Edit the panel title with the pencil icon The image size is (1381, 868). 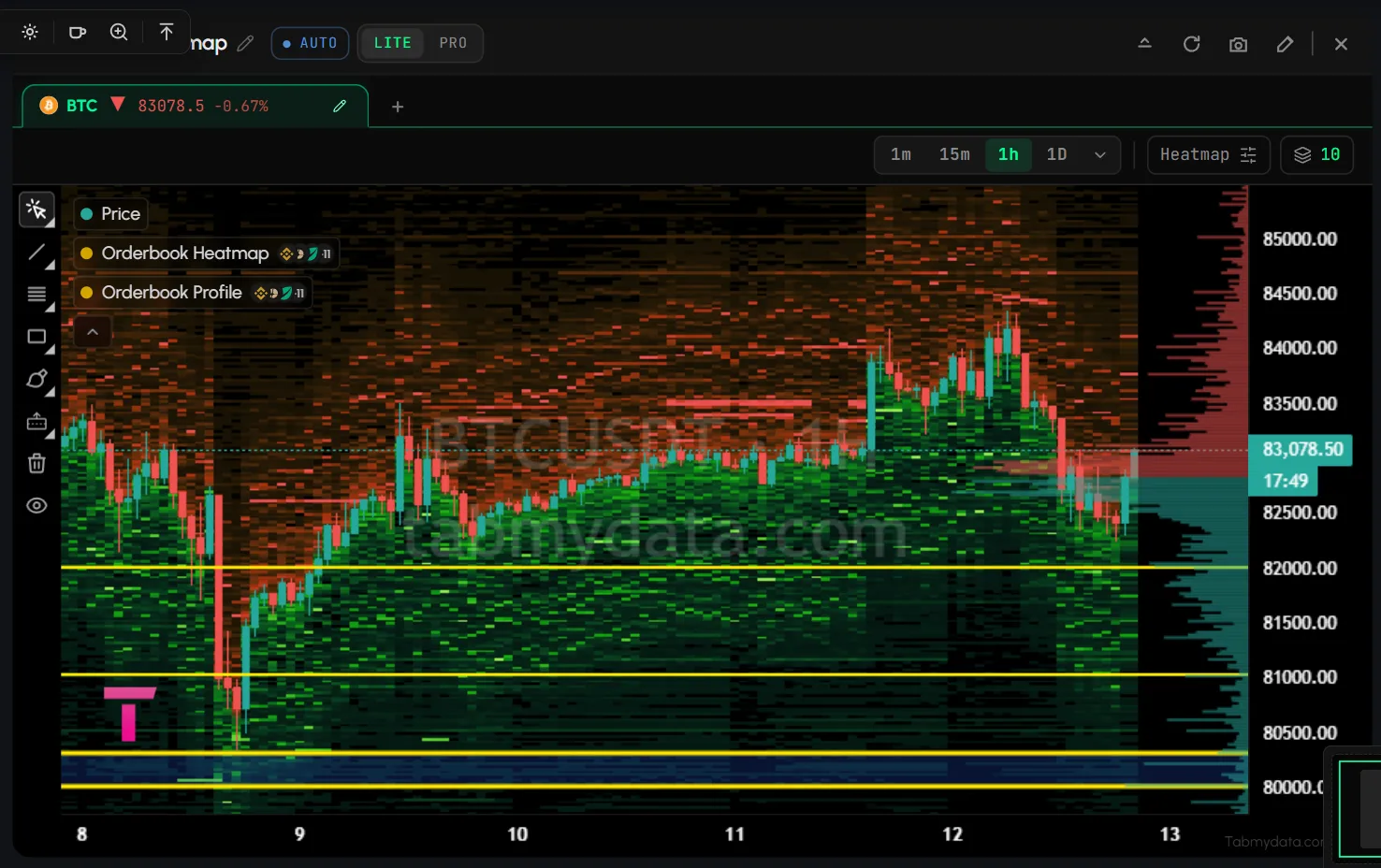point(245,43)
